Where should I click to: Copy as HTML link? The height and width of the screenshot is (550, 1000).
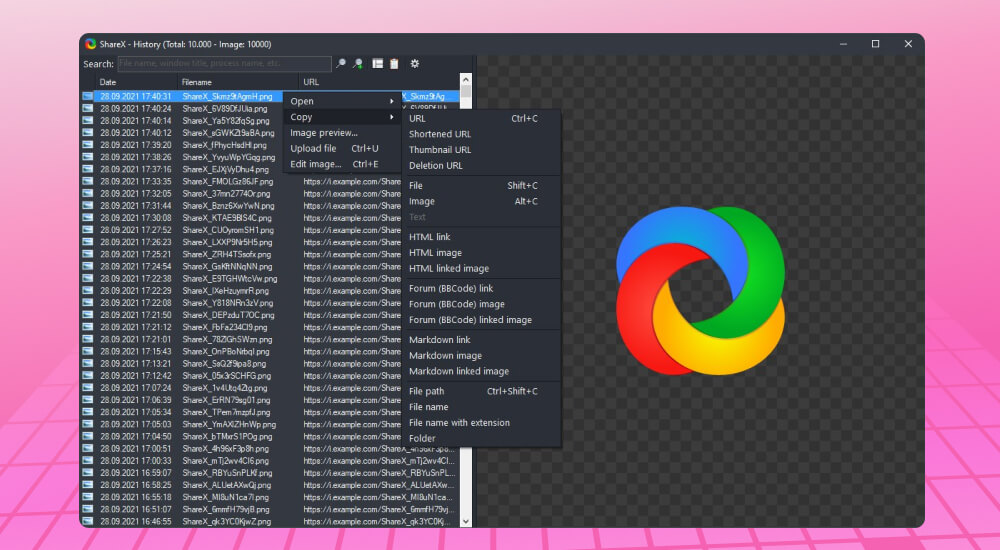click(x=482, y=237)
